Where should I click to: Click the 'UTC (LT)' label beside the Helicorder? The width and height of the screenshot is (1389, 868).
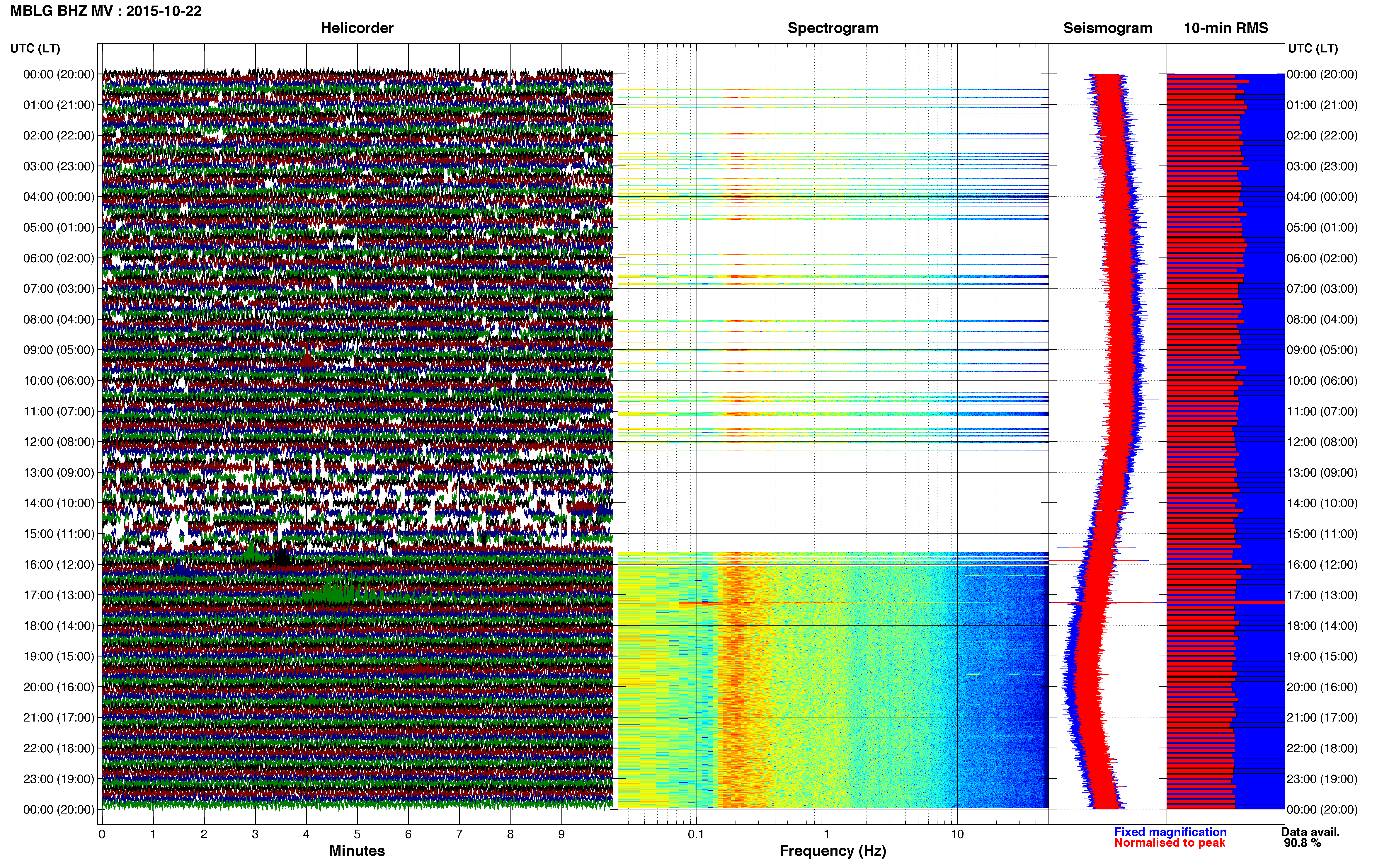pos(35,48)
